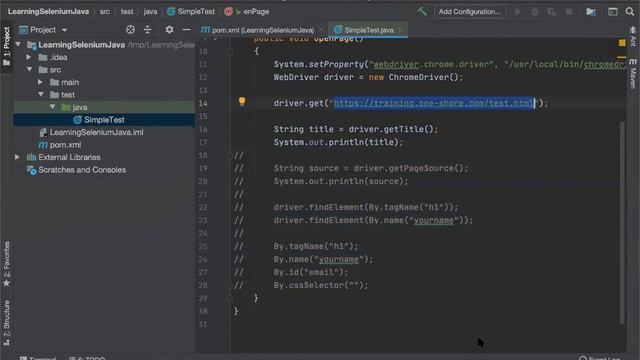Toggle the 2: Favorites tool window
Screen dimensions: 640x360
[7, 264]
